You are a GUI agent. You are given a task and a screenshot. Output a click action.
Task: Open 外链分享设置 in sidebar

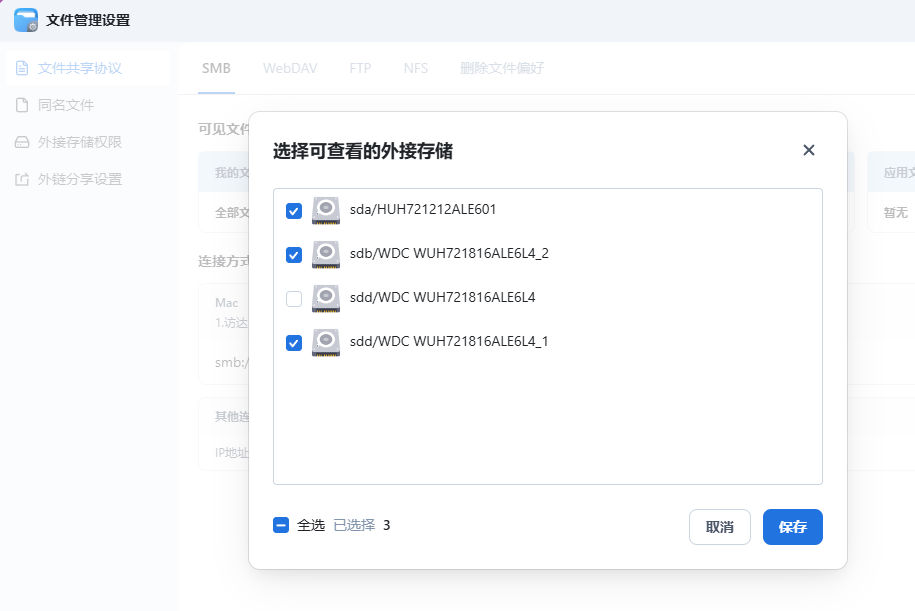click(x=88, y=179)
